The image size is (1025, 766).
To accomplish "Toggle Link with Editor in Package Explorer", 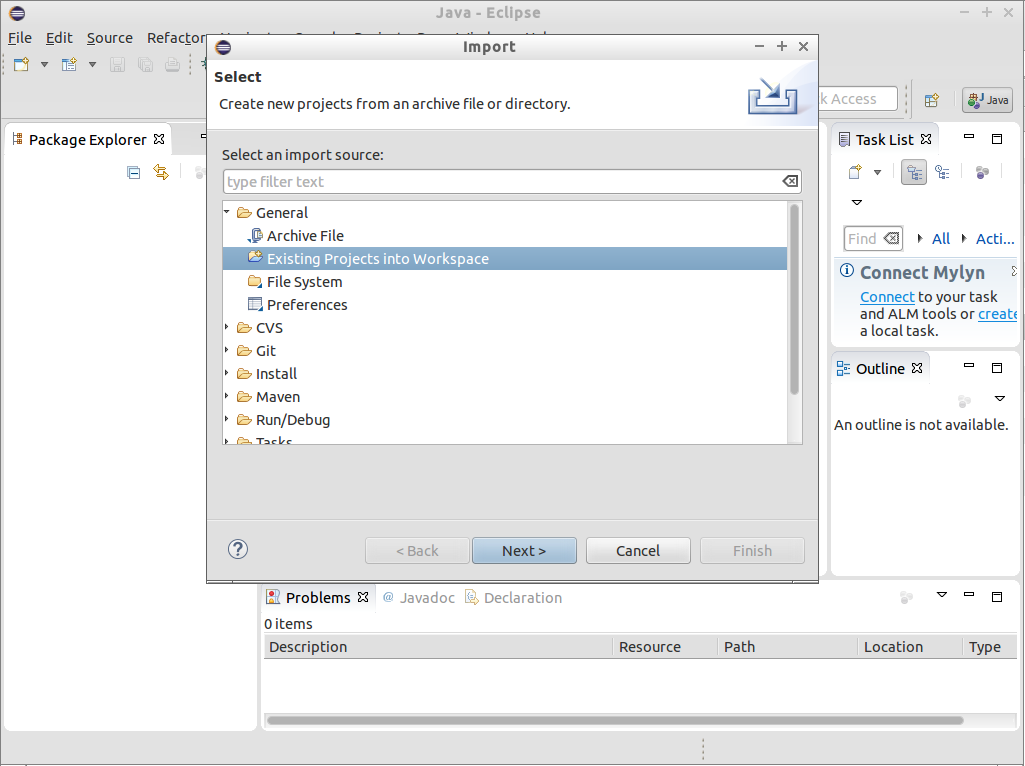I will pos(161,172).
